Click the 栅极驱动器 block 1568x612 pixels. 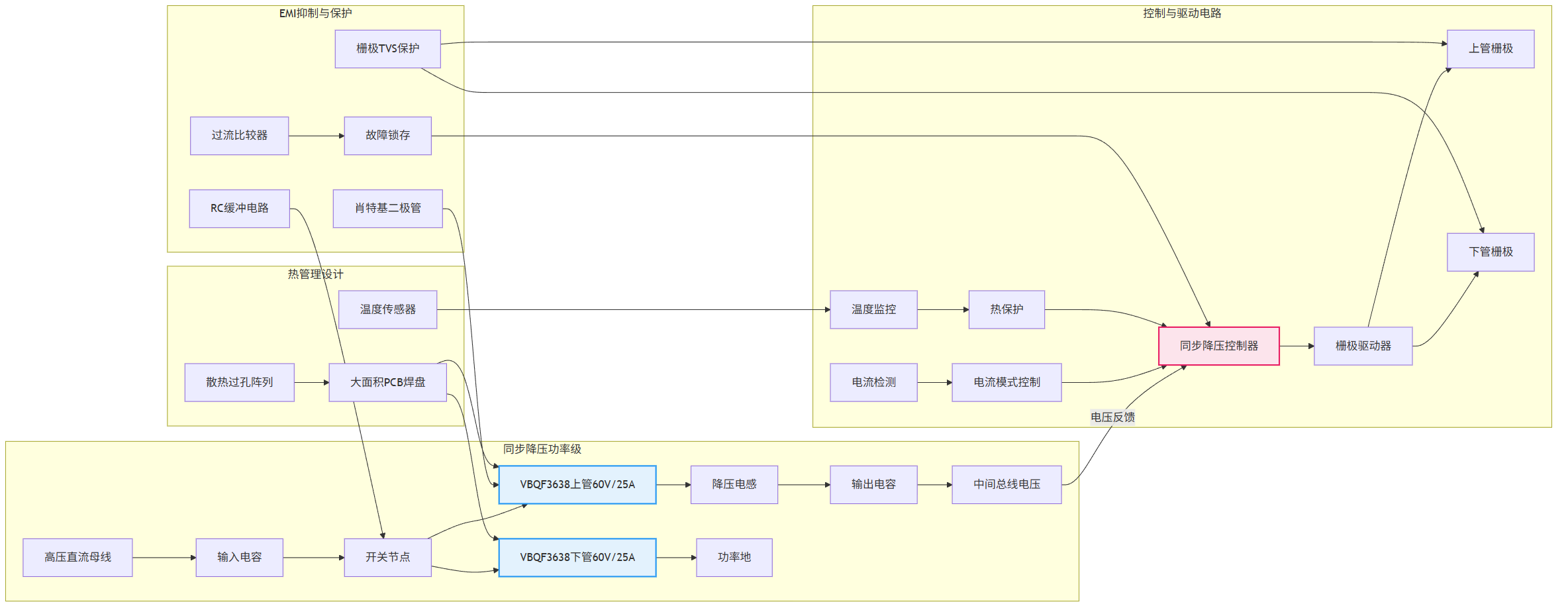pyautogui.click(x=1363, y=346)
